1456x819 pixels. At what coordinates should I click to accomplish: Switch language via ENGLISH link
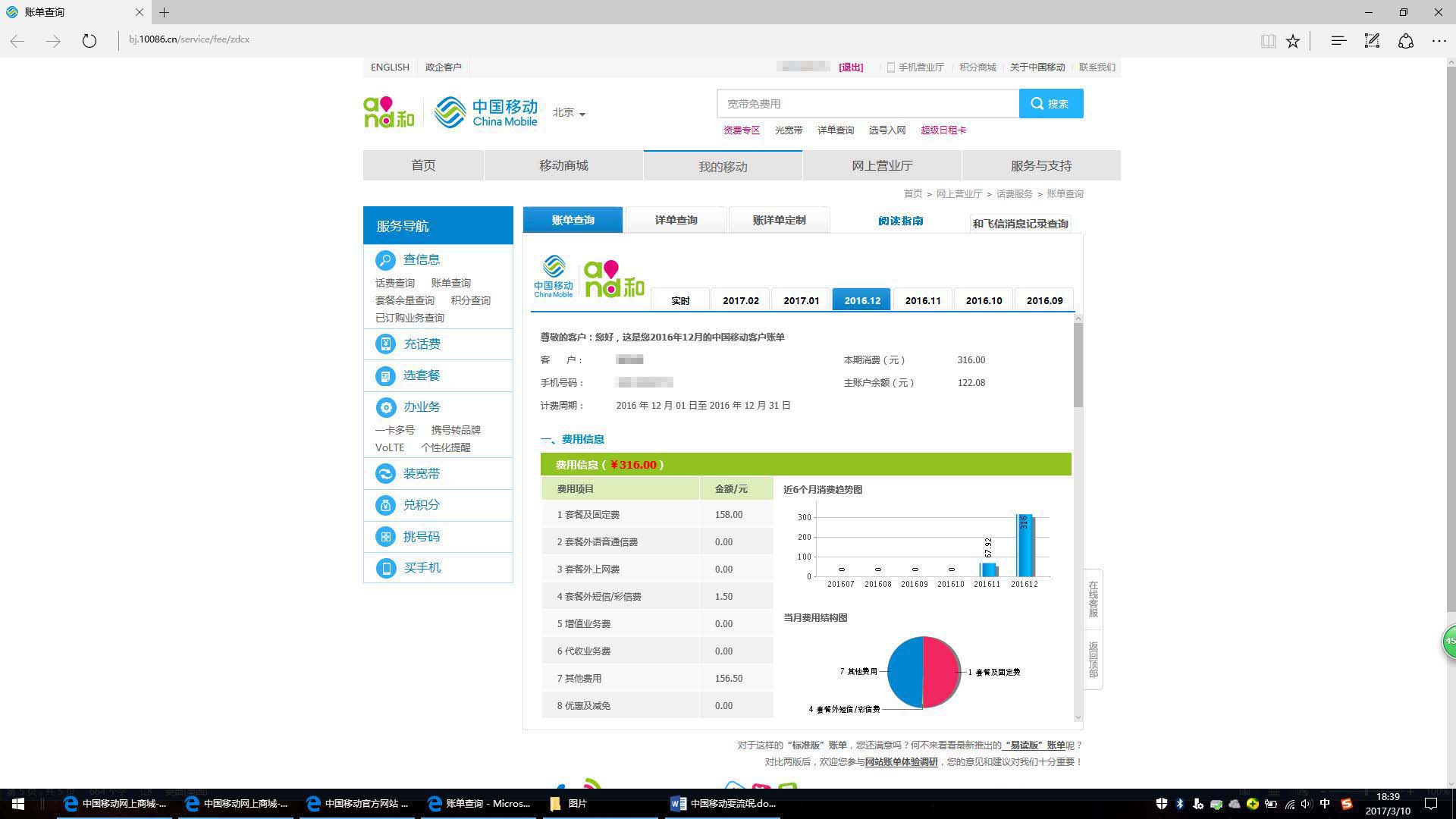[x=390, y=67]
